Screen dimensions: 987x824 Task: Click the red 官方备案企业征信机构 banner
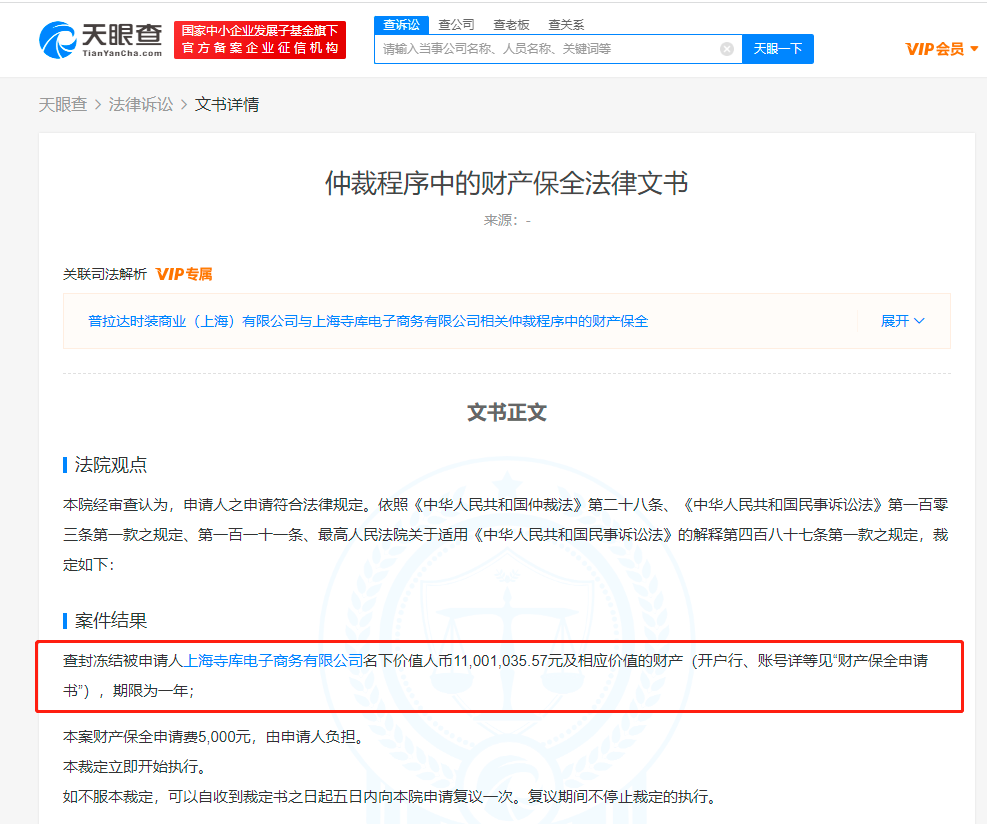[260, 40]
